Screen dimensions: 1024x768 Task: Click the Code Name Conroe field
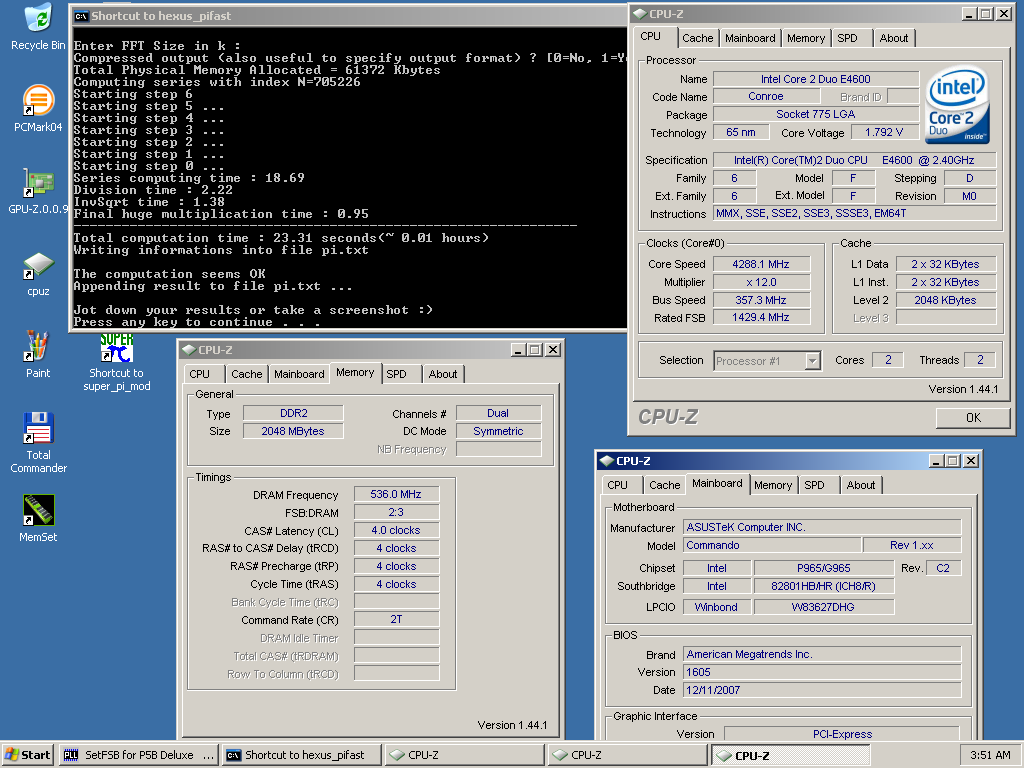765,97
